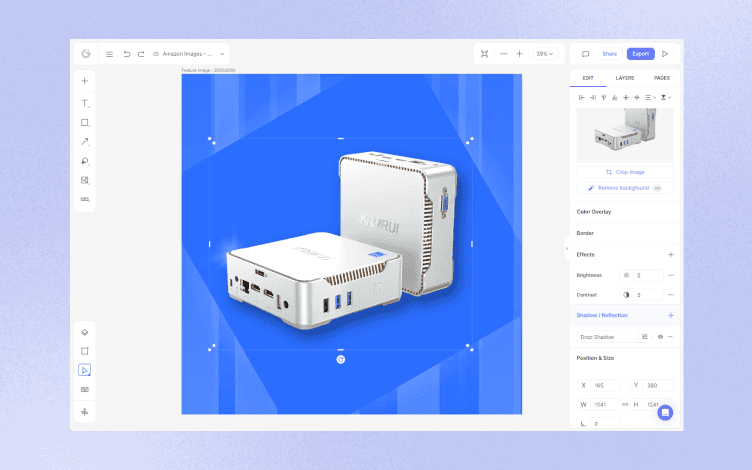Click the Contrast value field
This screenshot has width=752, height=470.
point(641,294)
